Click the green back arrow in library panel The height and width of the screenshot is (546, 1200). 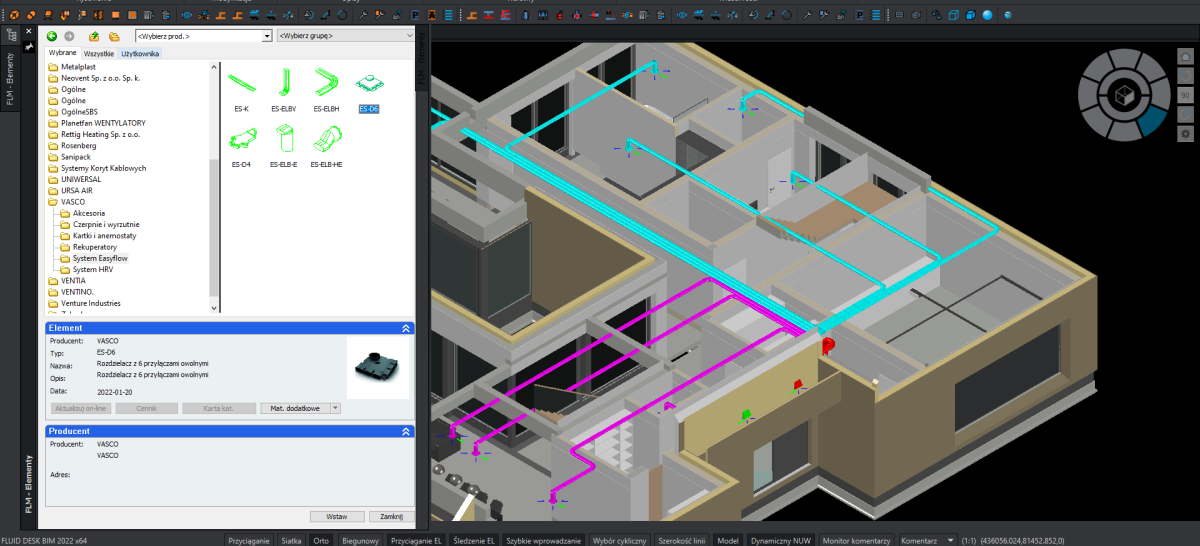(52, 36)
